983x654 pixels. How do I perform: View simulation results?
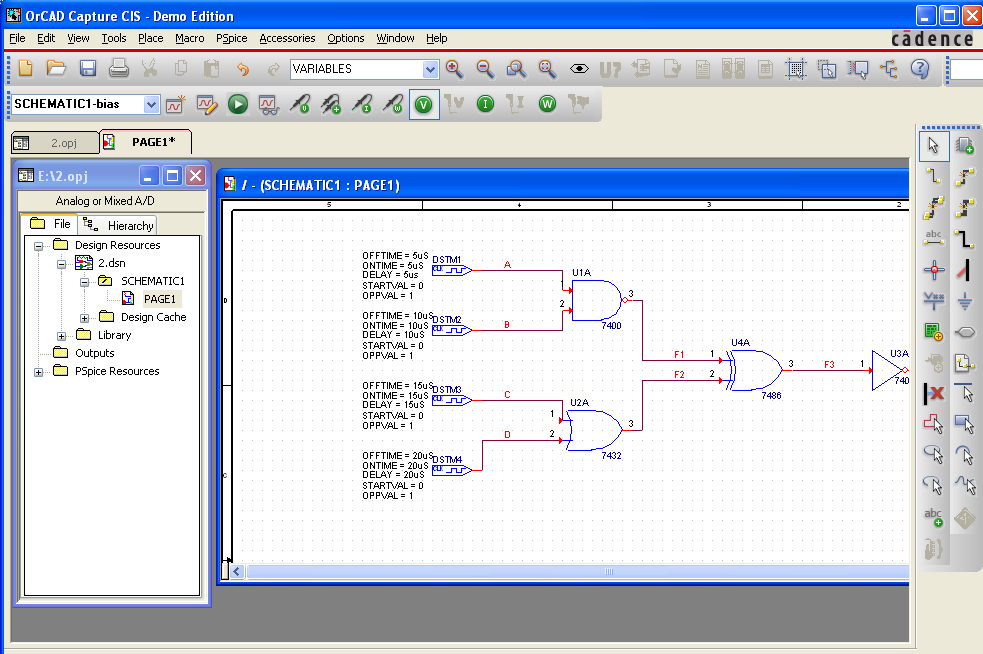pos(268,104)
